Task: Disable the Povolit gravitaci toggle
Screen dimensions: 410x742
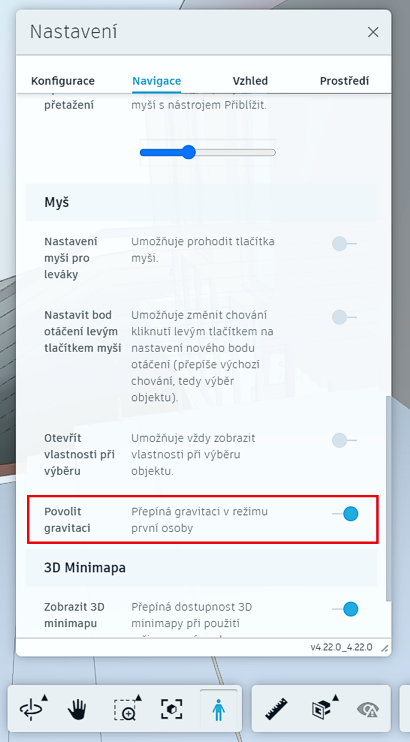Action: tap(345, 513)
